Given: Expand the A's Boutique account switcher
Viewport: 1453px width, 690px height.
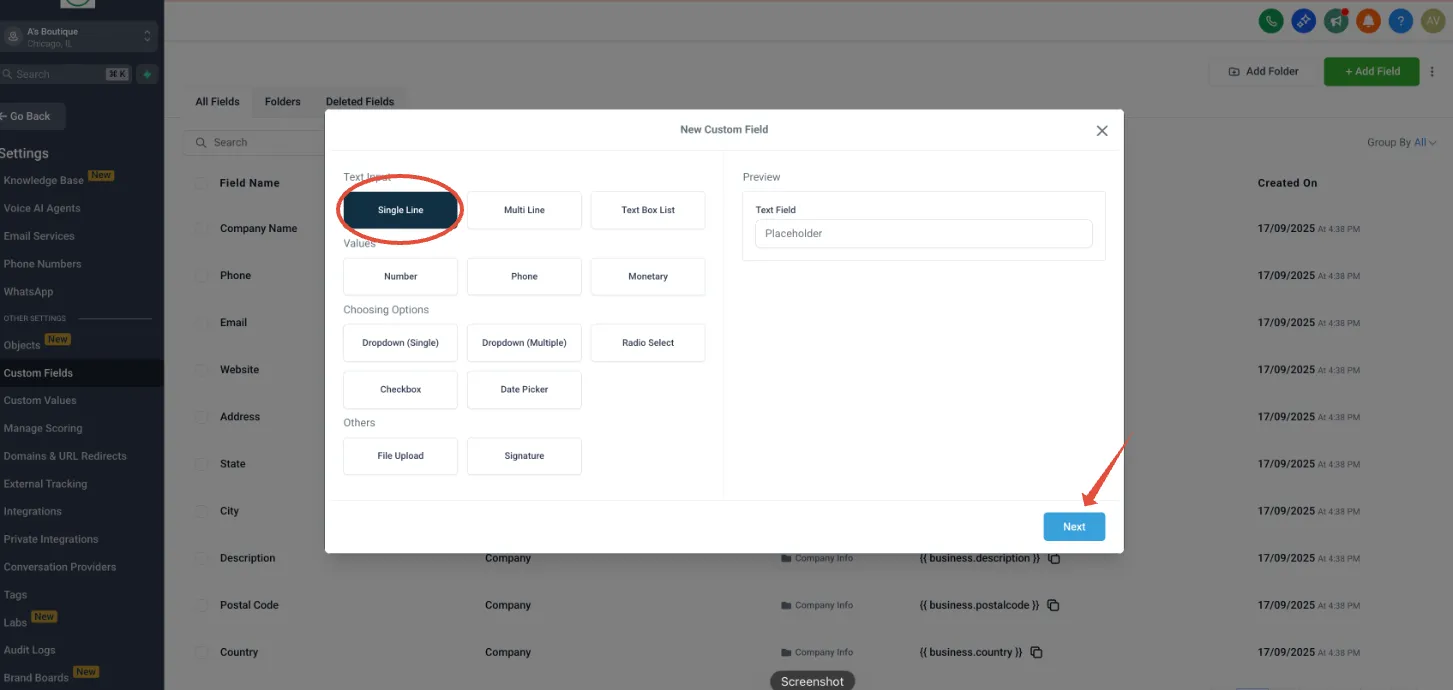Looking at the screenshot, I should coord(79,36).
